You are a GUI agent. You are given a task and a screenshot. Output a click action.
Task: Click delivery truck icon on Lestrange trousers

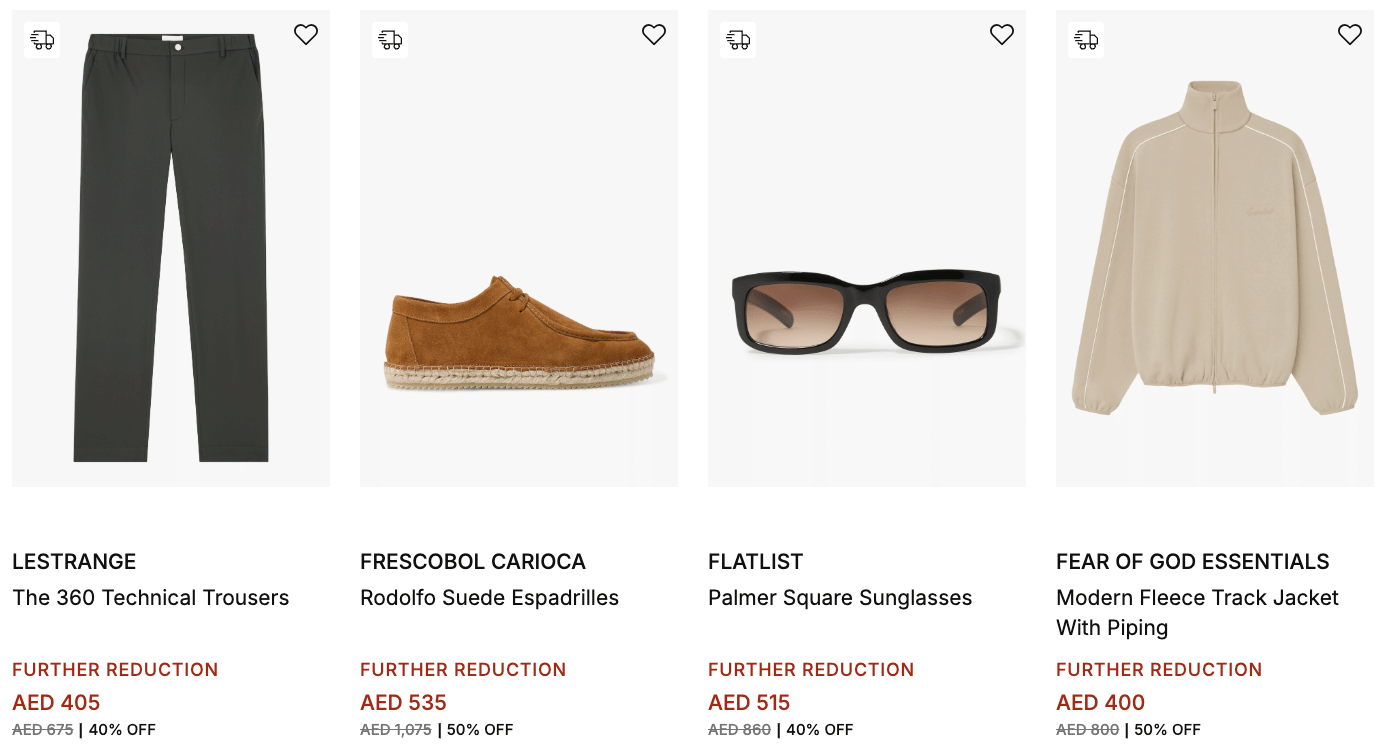pos(42,40)
